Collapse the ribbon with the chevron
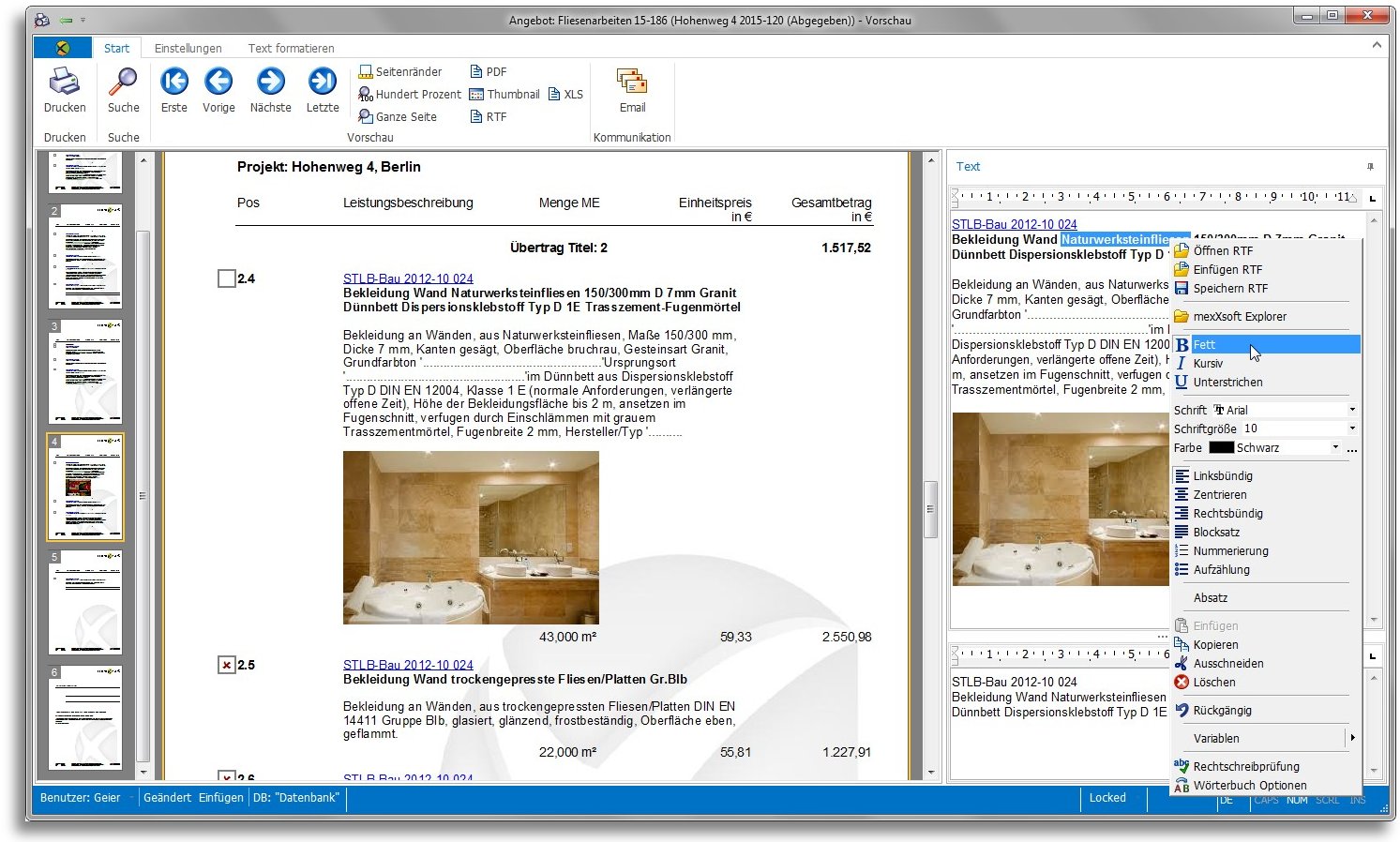 pos(1376,45)
